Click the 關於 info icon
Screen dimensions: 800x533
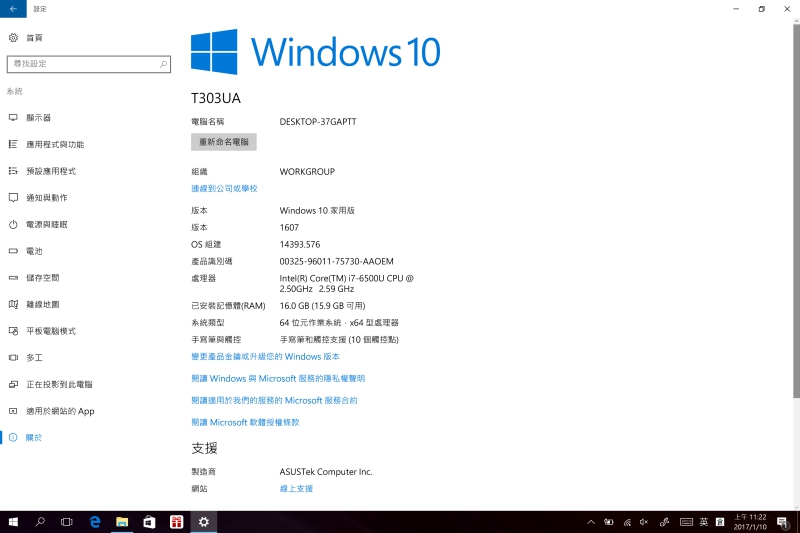pyautogui.click(x=13, y=438)
